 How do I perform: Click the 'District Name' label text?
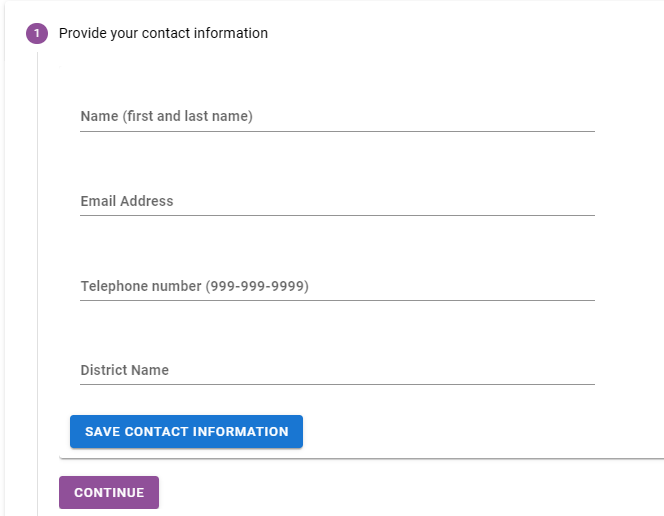124,370
